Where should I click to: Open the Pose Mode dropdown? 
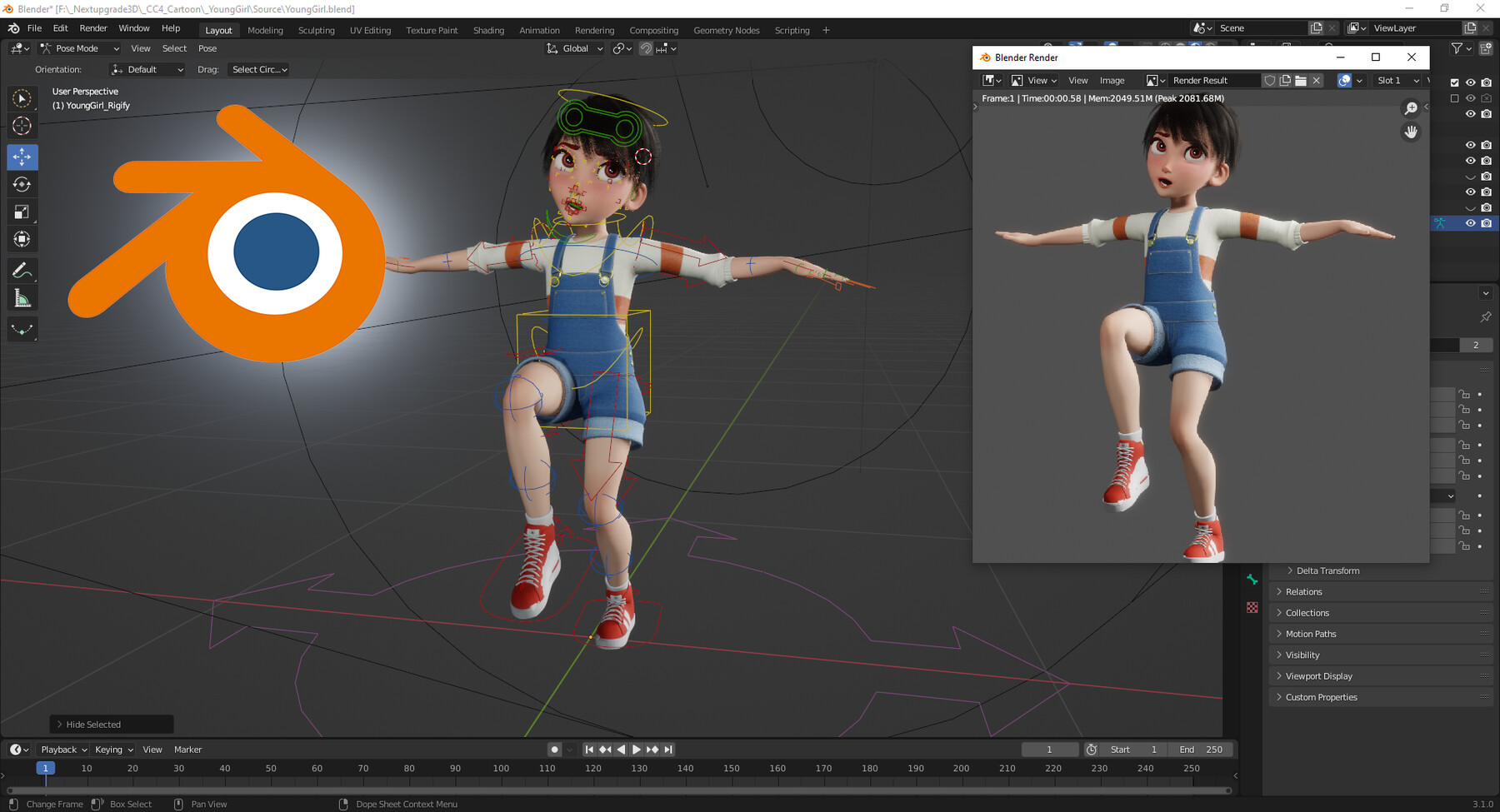pos(80,48)
